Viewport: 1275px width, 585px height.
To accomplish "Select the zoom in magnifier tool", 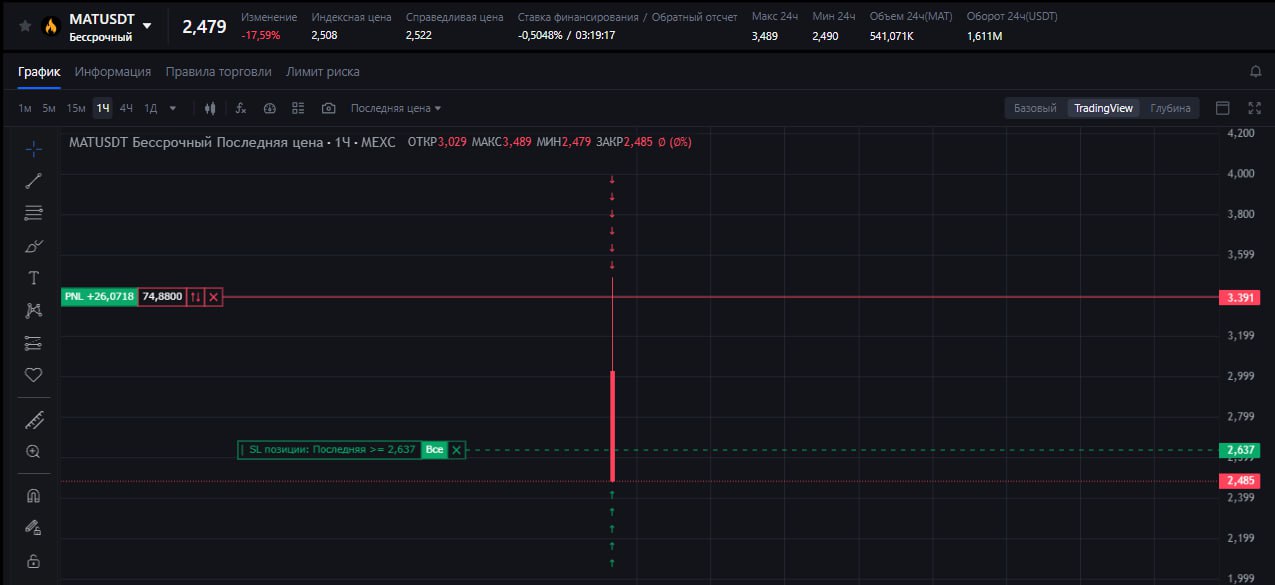I will click(33, 452).
